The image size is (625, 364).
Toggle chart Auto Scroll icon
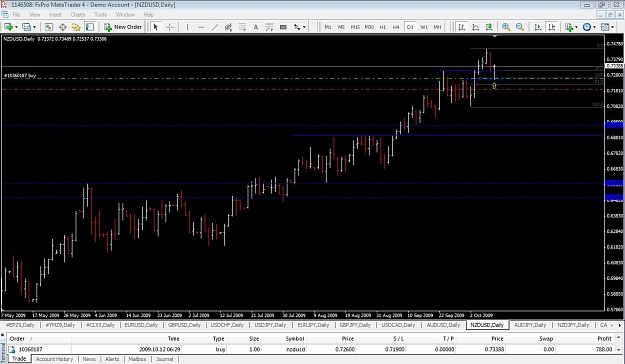coord(538,27)
